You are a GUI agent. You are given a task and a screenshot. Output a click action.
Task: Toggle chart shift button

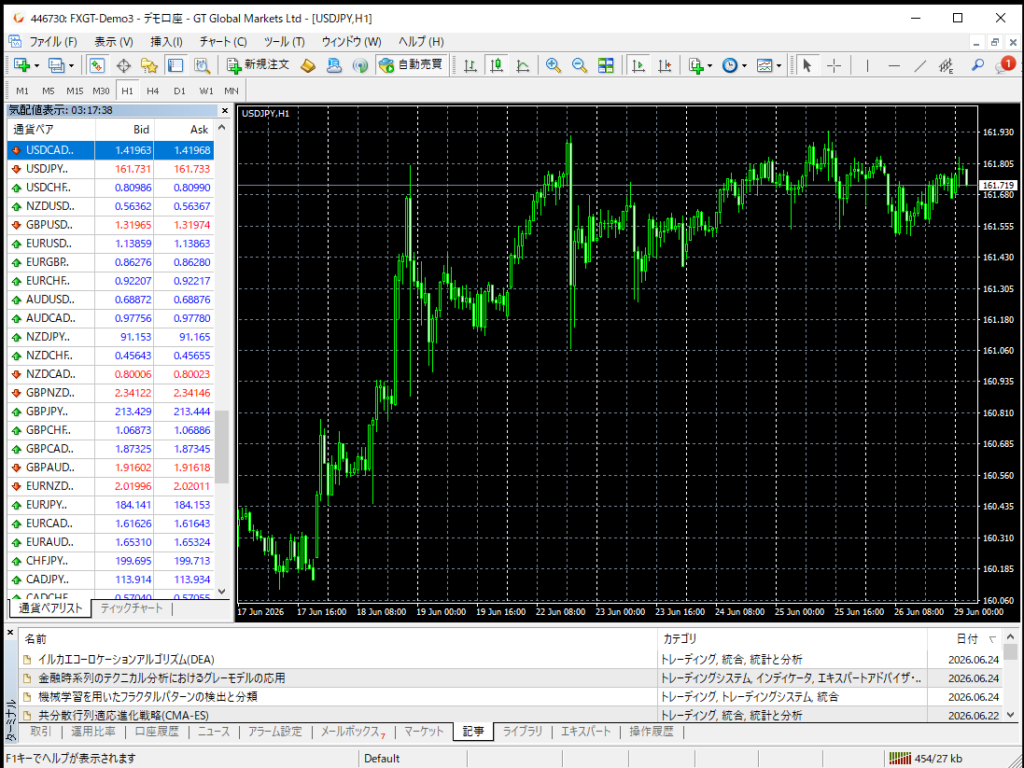coord(665,65)
